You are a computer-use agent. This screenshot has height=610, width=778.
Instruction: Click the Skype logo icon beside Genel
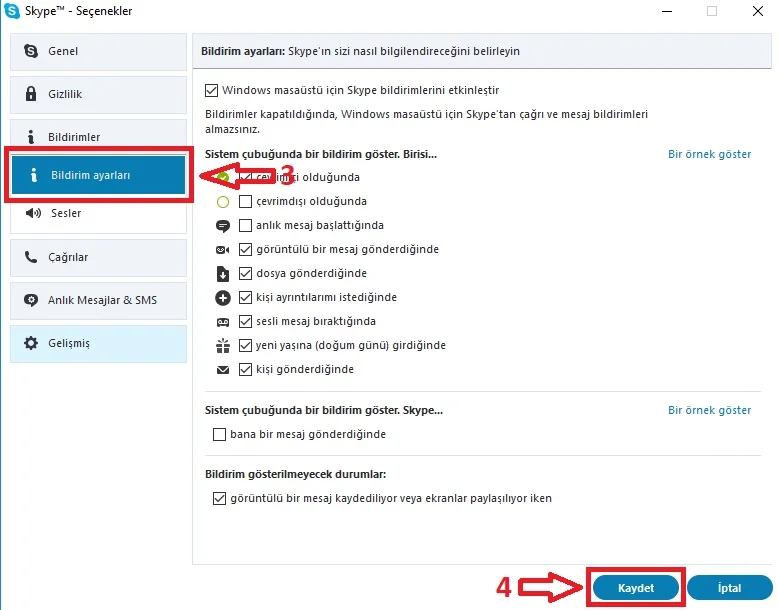tap(31, 51)
